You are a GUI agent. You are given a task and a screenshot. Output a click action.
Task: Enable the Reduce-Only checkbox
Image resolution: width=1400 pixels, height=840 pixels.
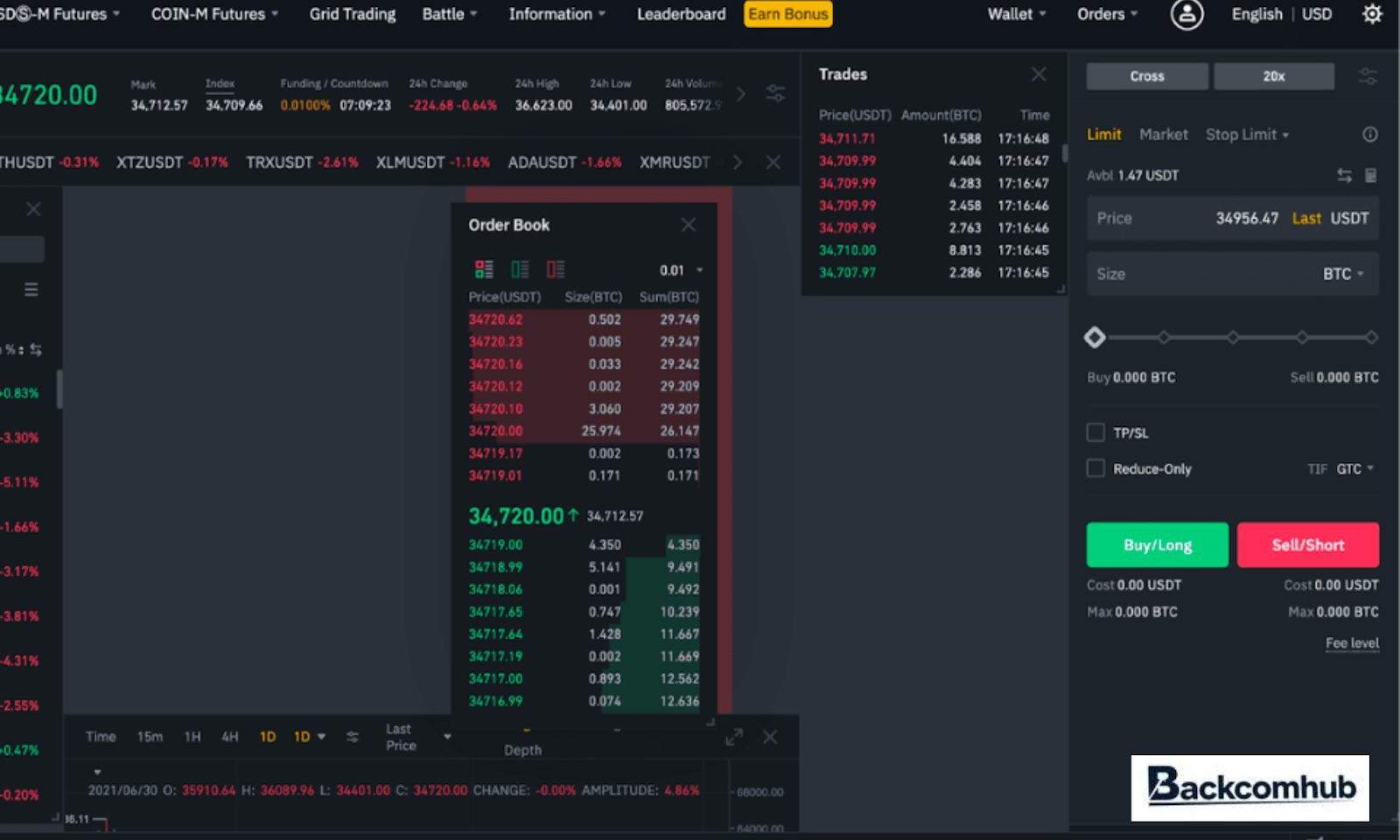point(1095,469)
